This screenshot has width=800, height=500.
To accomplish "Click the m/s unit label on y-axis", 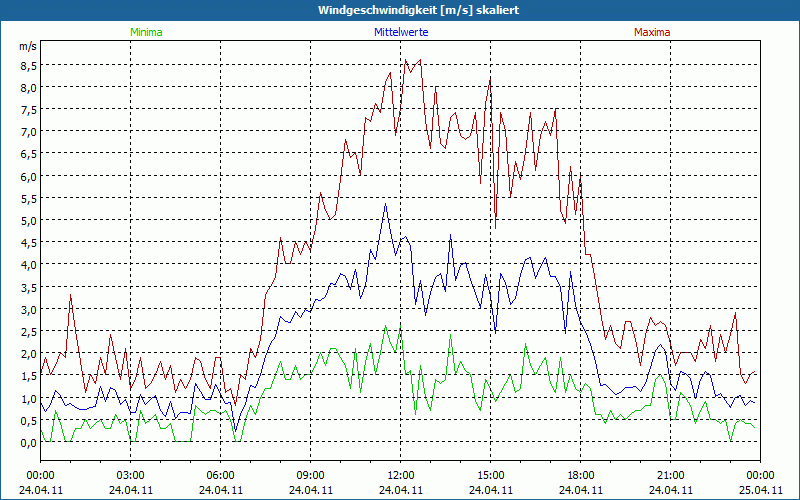I will point(28,46).
